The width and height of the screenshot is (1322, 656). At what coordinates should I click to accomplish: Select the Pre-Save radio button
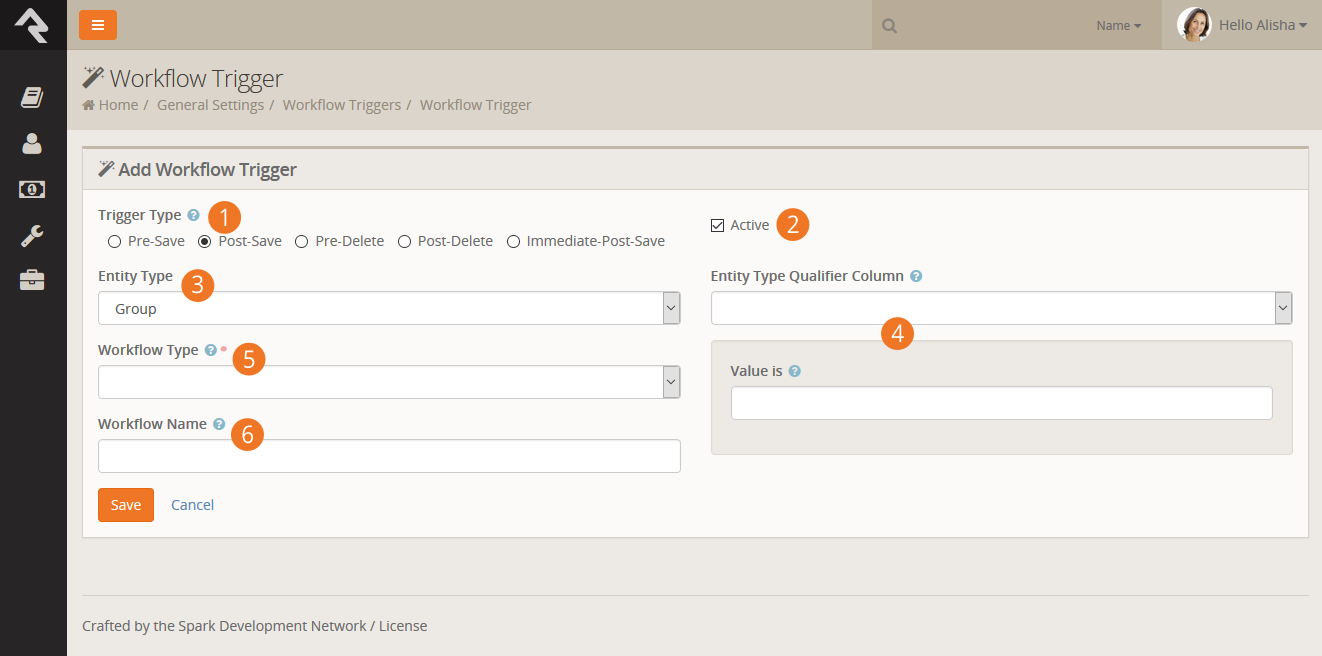(114, 241)
